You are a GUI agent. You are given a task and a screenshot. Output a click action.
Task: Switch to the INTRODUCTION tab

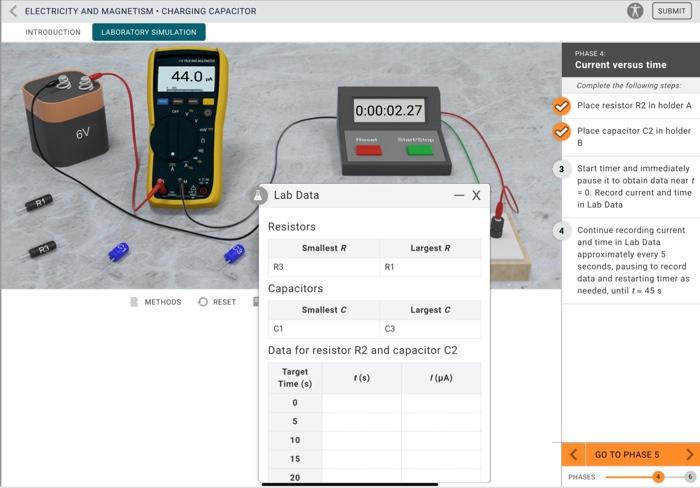(x=53, y=32)
